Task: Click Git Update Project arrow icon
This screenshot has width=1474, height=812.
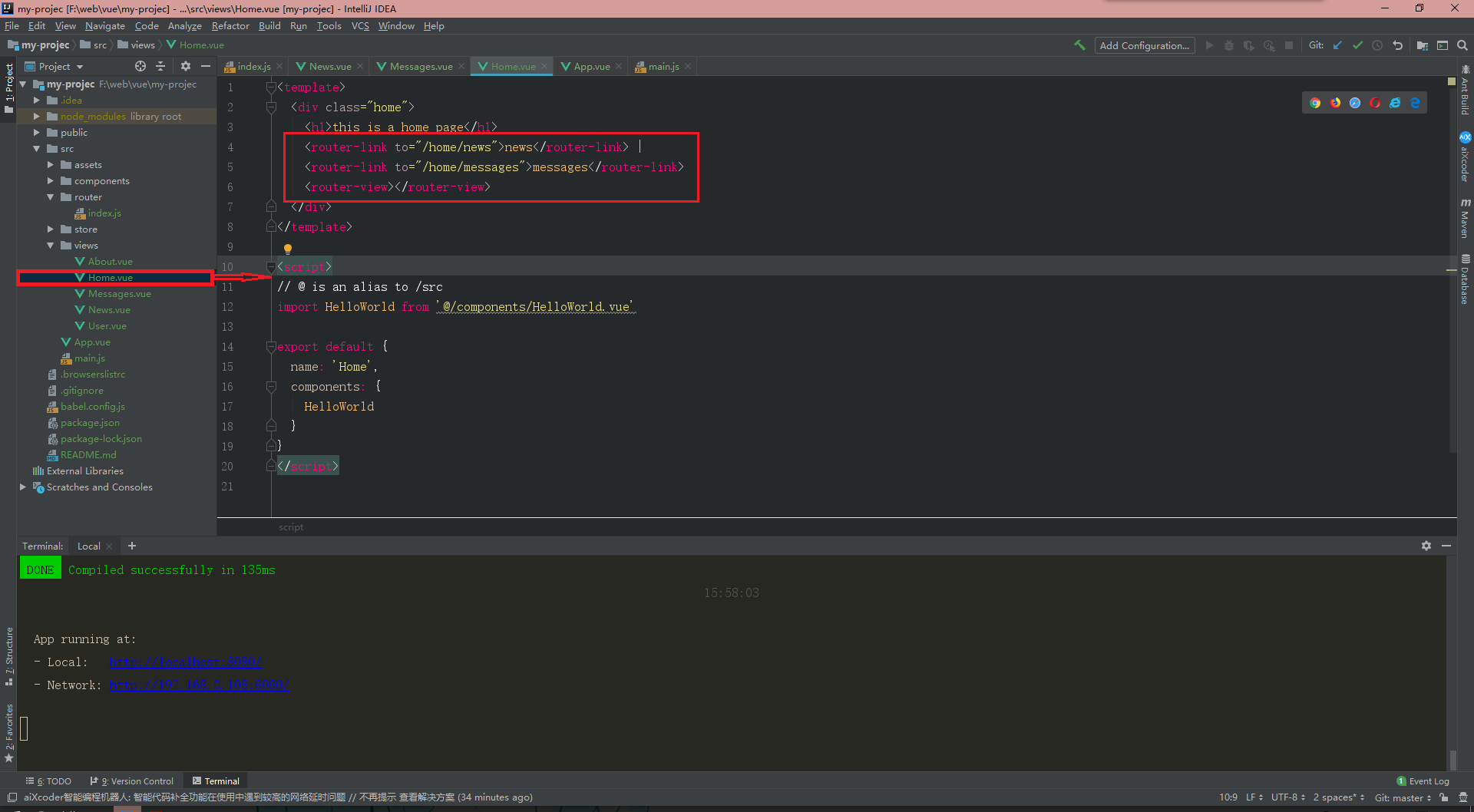Action: 1337,45
